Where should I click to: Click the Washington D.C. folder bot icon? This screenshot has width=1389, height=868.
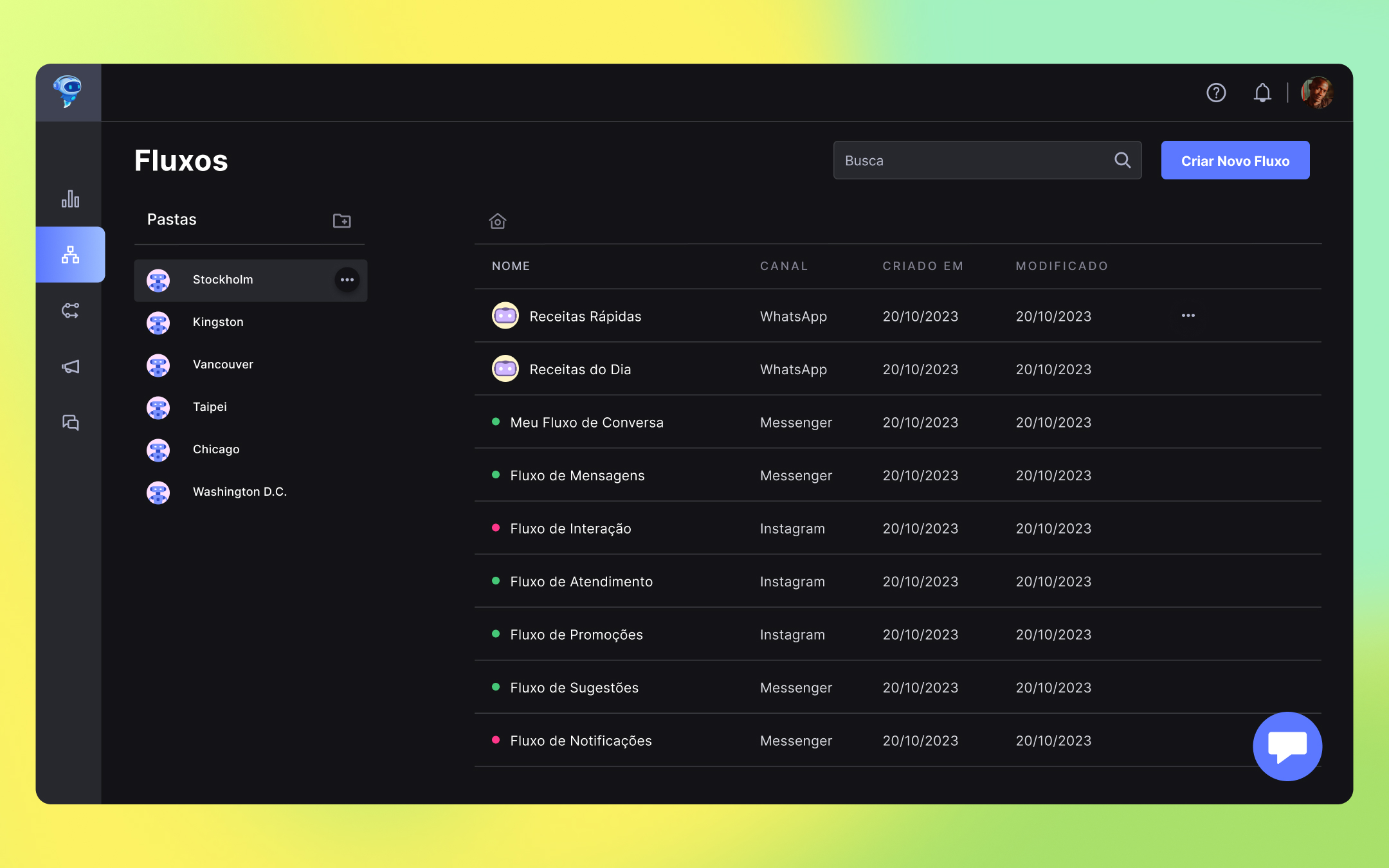point(158,493)
